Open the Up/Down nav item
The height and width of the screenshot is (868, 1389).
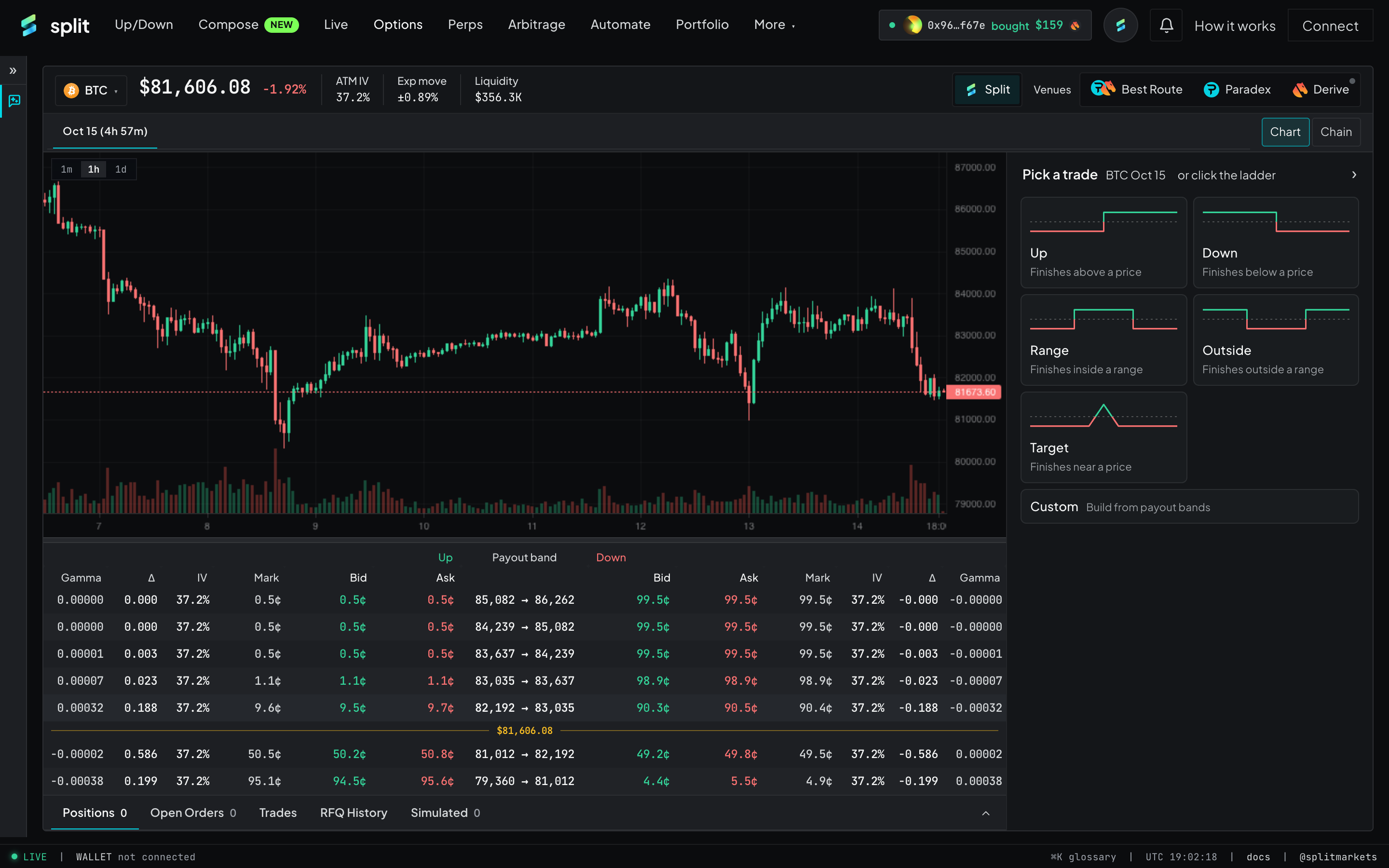click(144, 25)
